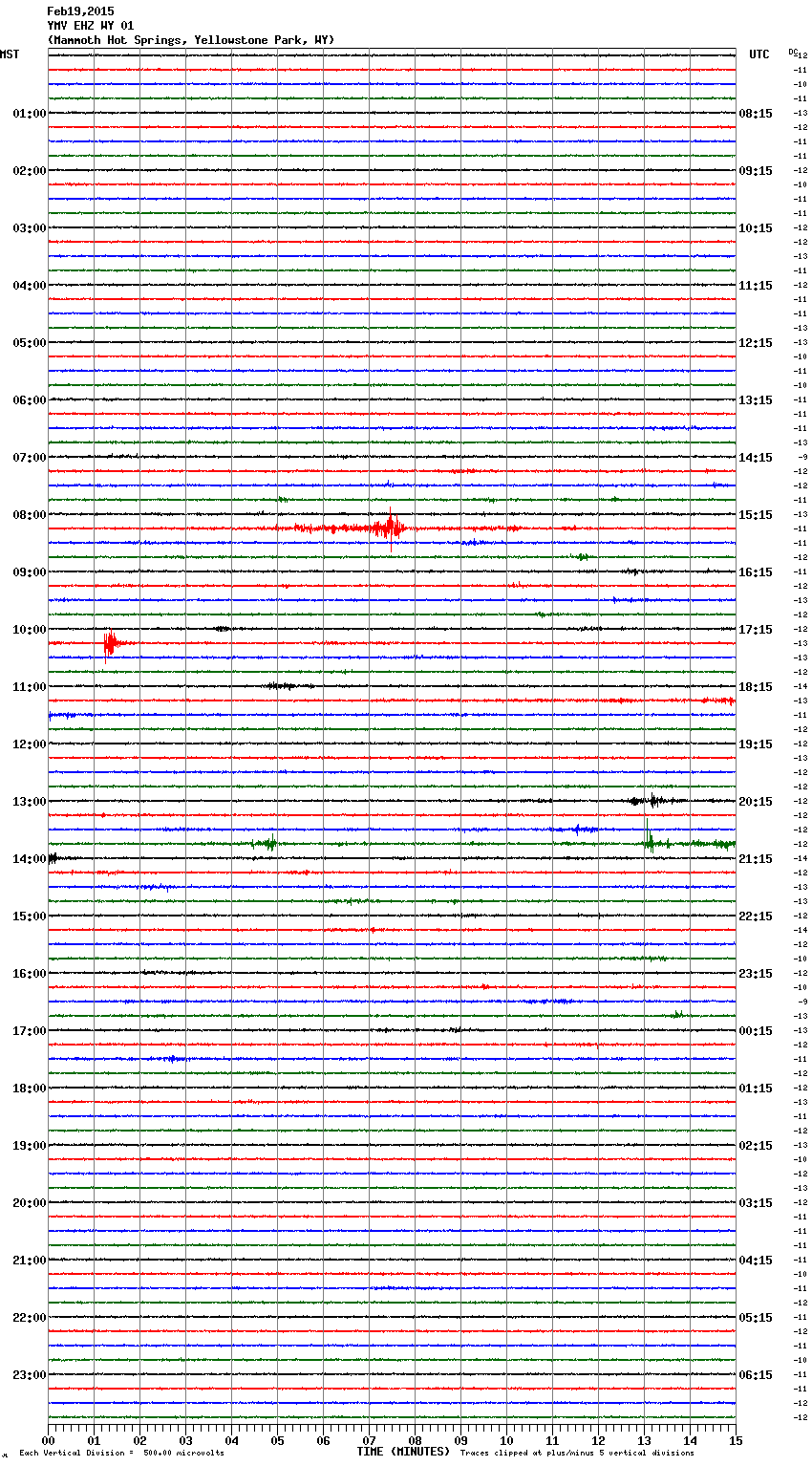Select the 19:00 MST time label

pyautogui.click(x=30, y=1146)
